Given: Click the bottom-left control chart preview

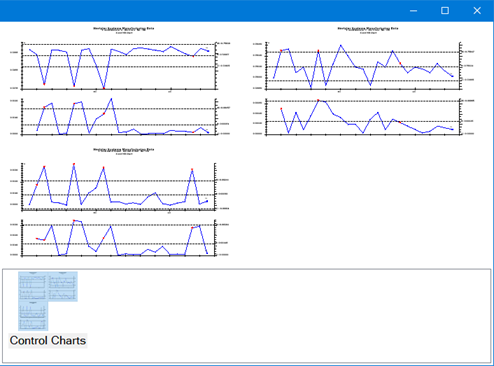Looking at the screenshot, I should tap(120, 203).
